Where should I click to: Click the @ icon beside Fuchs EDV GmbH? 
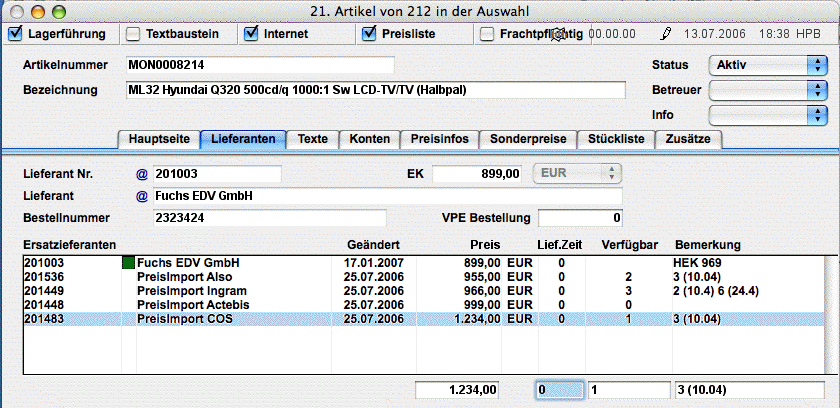142,196
